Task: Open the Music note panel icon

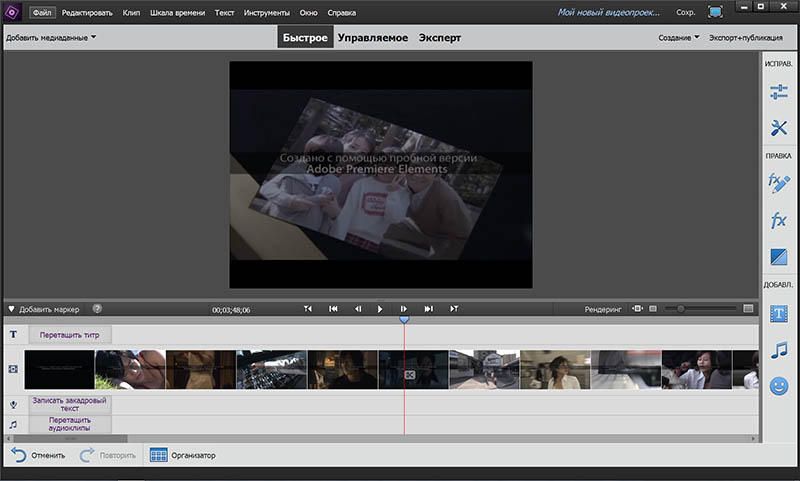Action: [x=779, y=350]
